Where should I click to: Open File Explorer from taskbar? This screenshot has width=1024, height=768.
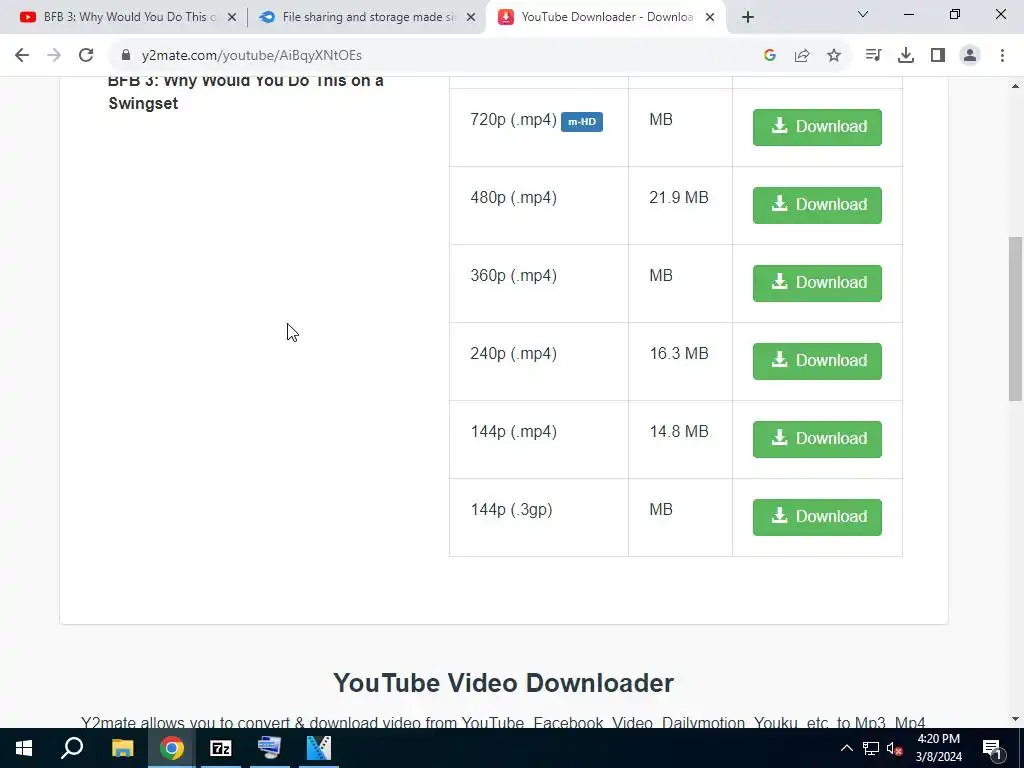122,748
